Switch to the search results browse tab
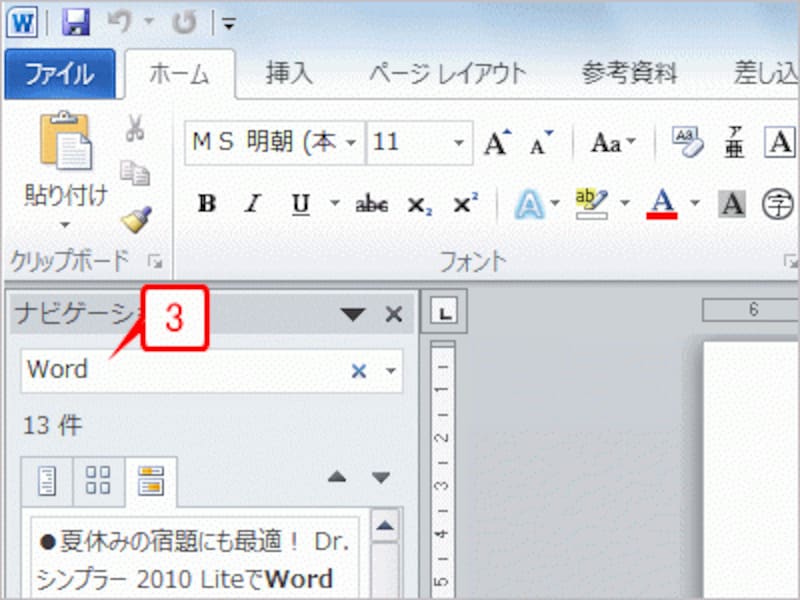 (151, 481)
